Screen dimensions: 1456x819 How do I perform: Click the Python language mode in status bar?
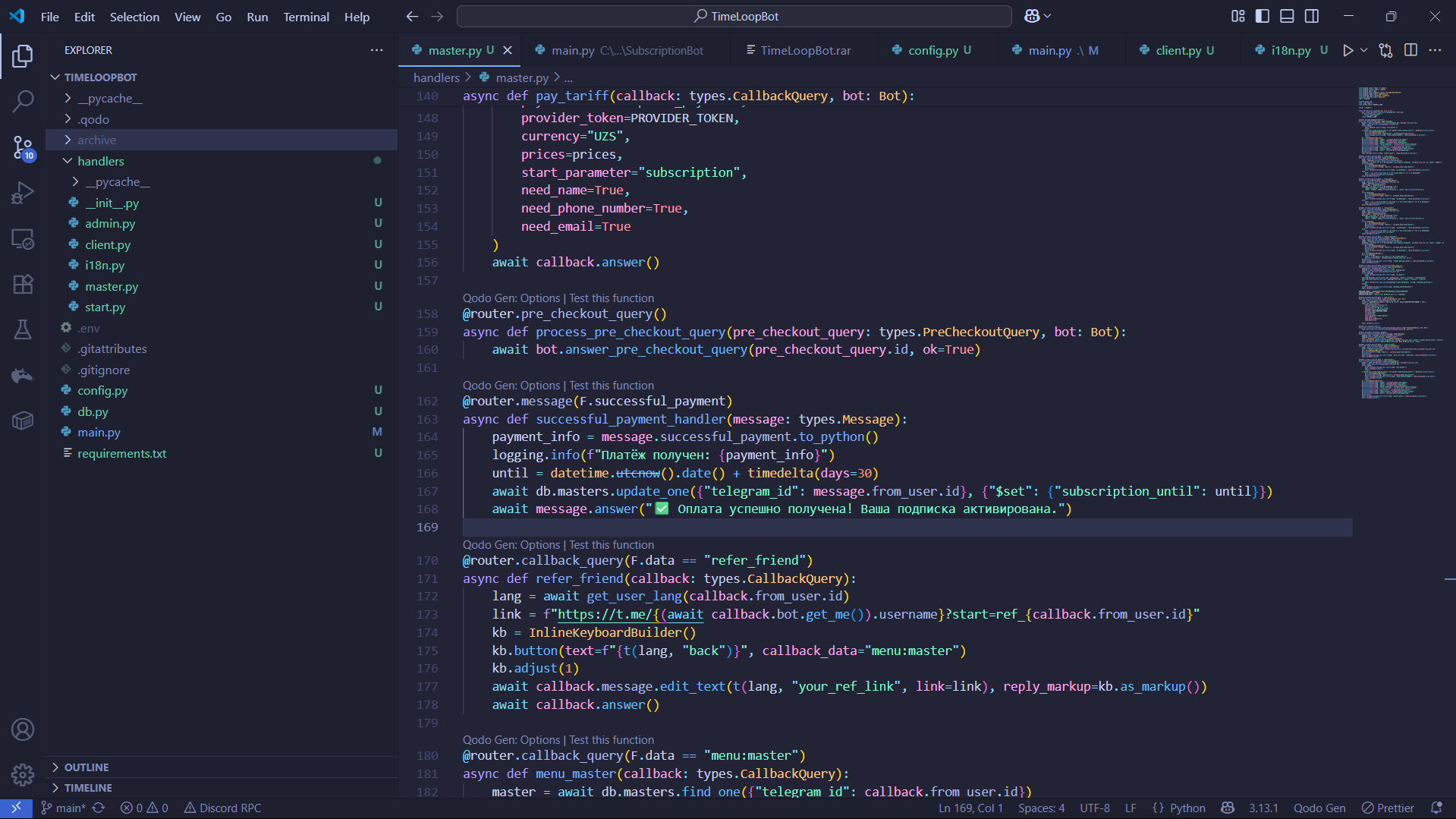(x=1187, y=808)
